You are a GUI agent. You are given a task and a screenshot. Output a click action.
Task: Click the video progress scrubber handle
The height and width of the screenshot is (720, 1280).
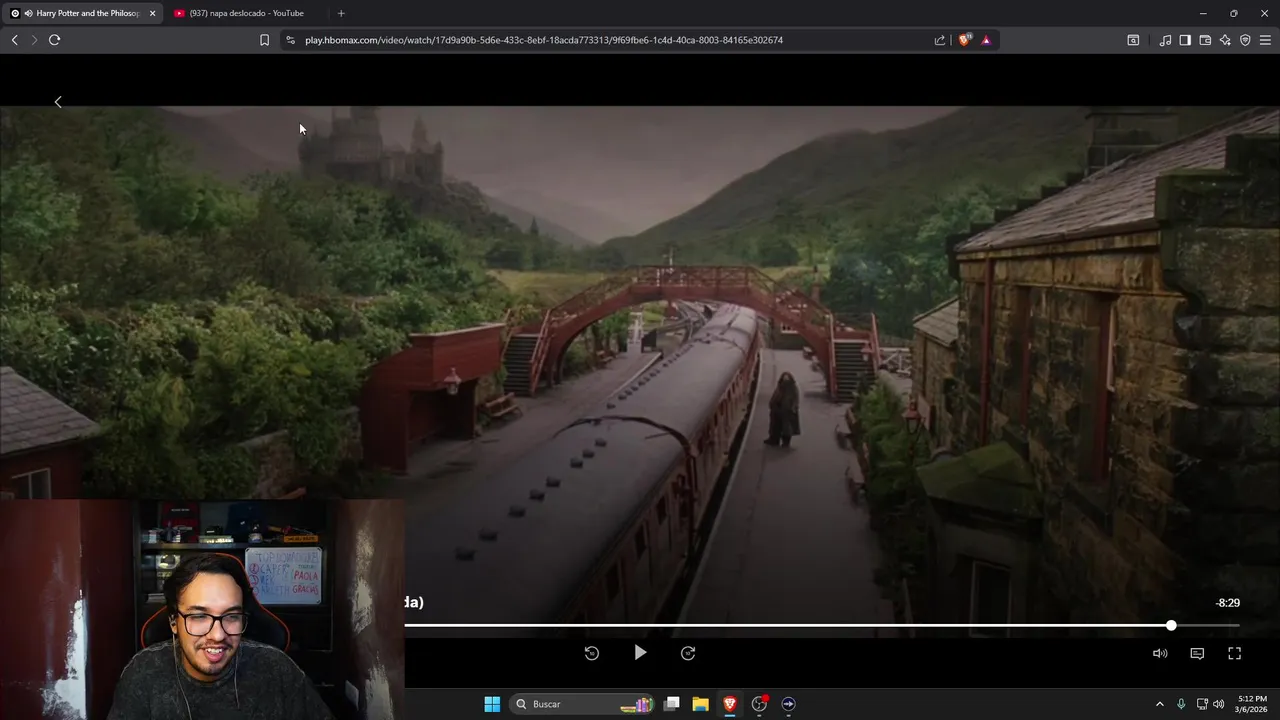pos(1171,625)
